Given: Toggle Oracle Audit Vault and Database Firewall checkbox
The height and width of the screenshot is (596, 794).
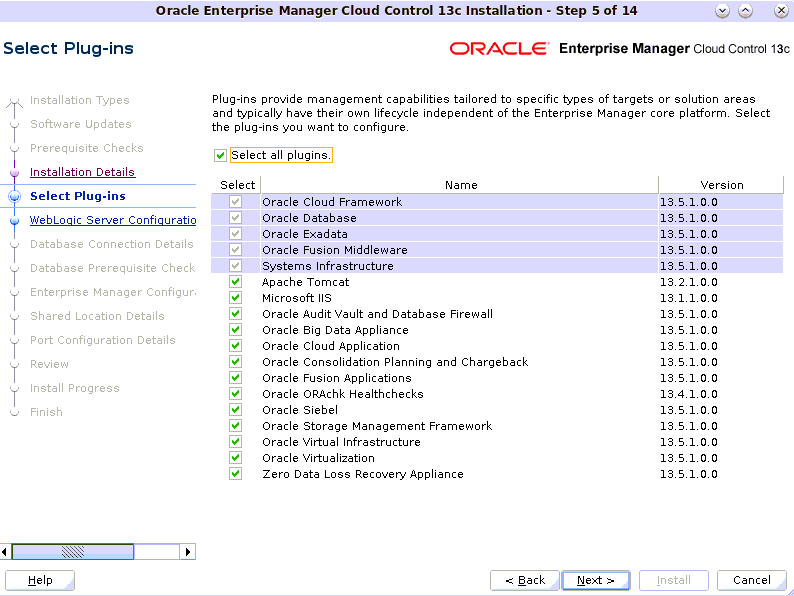Looking at the screenshot, I should [x=235, y=314].
